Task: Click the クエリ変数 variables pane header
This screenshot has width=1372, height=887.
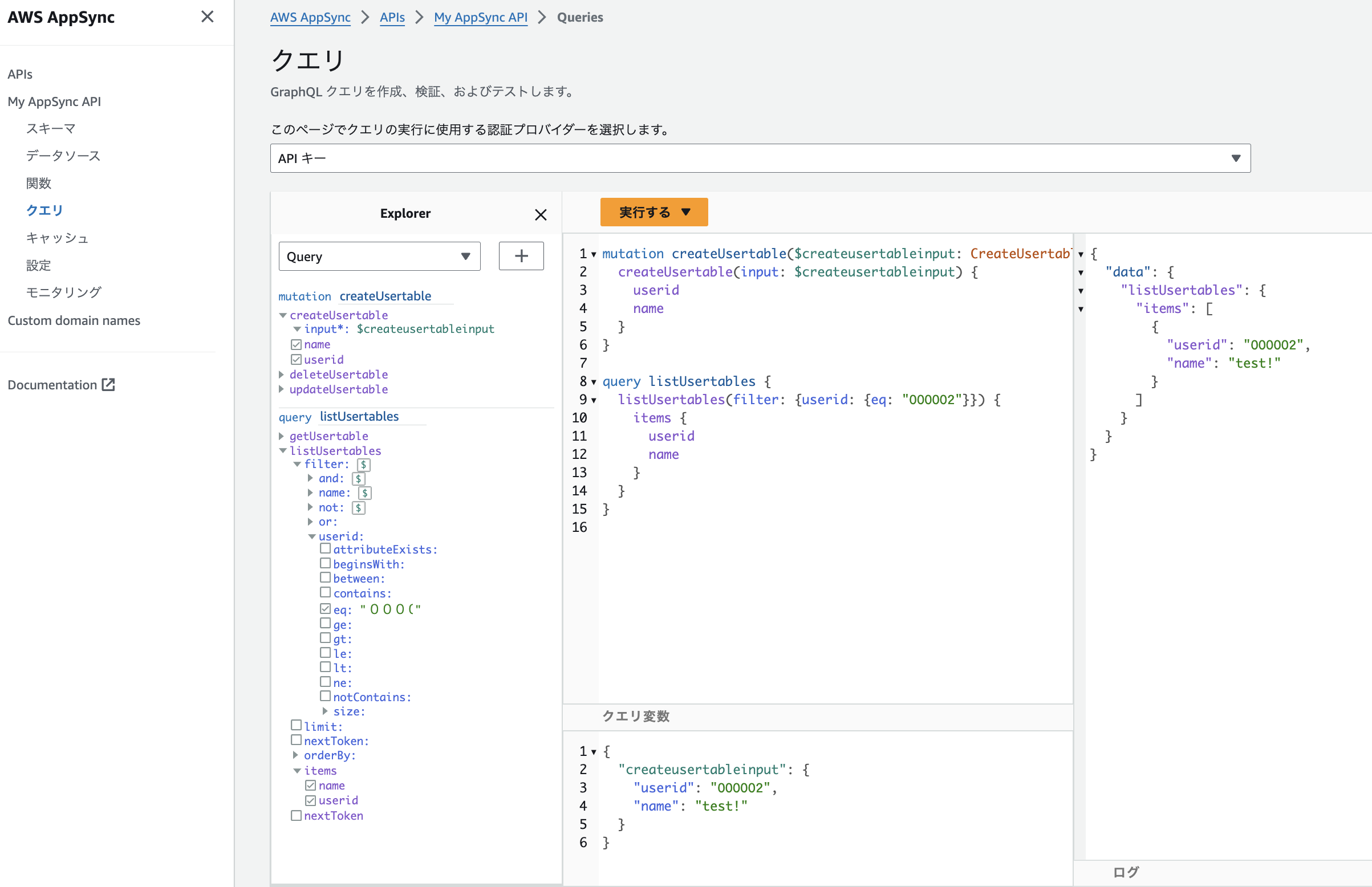Action: pos(636,716)
